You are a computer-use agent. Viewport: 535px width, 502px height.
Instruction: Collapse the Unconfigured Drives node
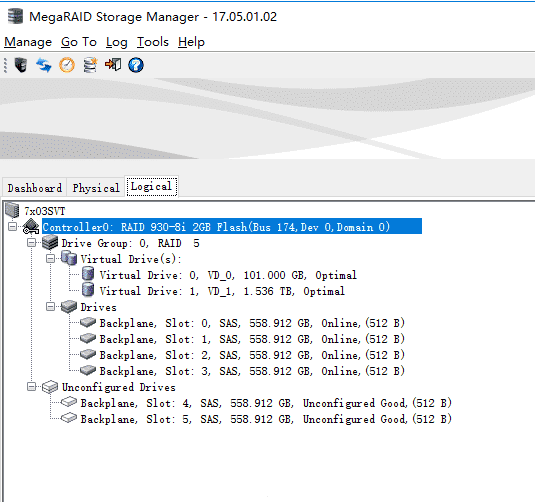pyautogui.click(x=31, y=387)
